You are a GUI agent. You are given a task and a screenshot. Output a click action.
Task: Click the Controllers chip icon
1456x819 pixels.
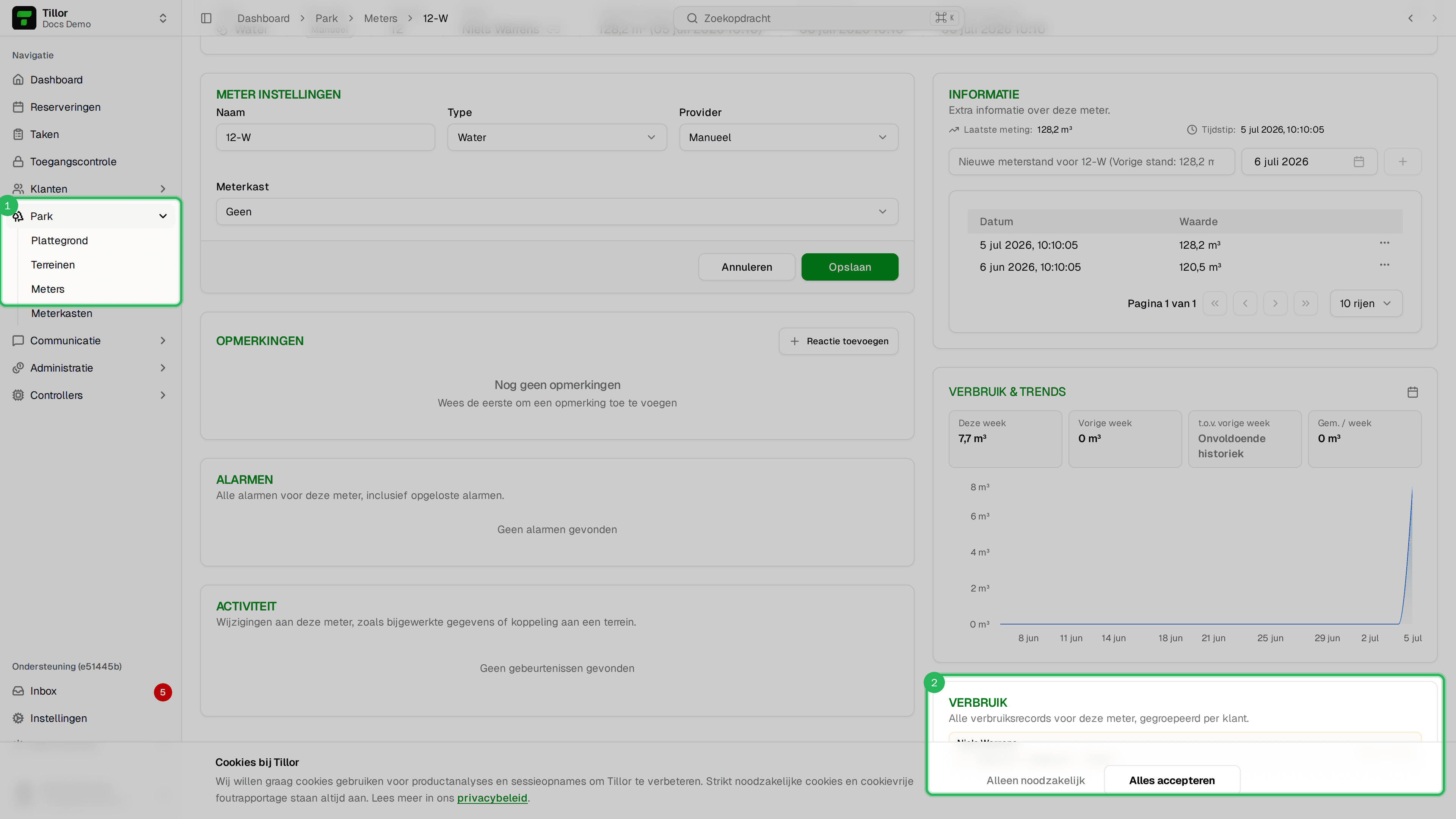(x=18, y=395)
